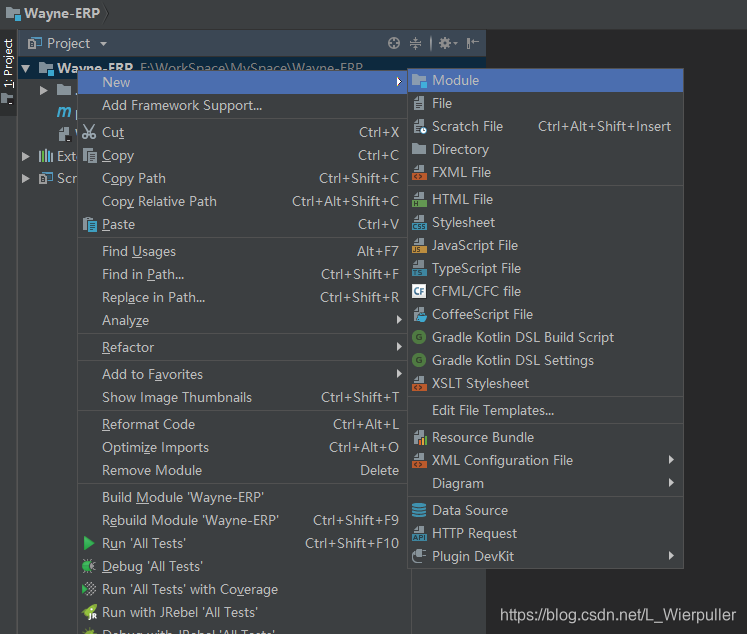
Task: Click the XSLT Stylesheet icon
Action: (x=419, y=383)
